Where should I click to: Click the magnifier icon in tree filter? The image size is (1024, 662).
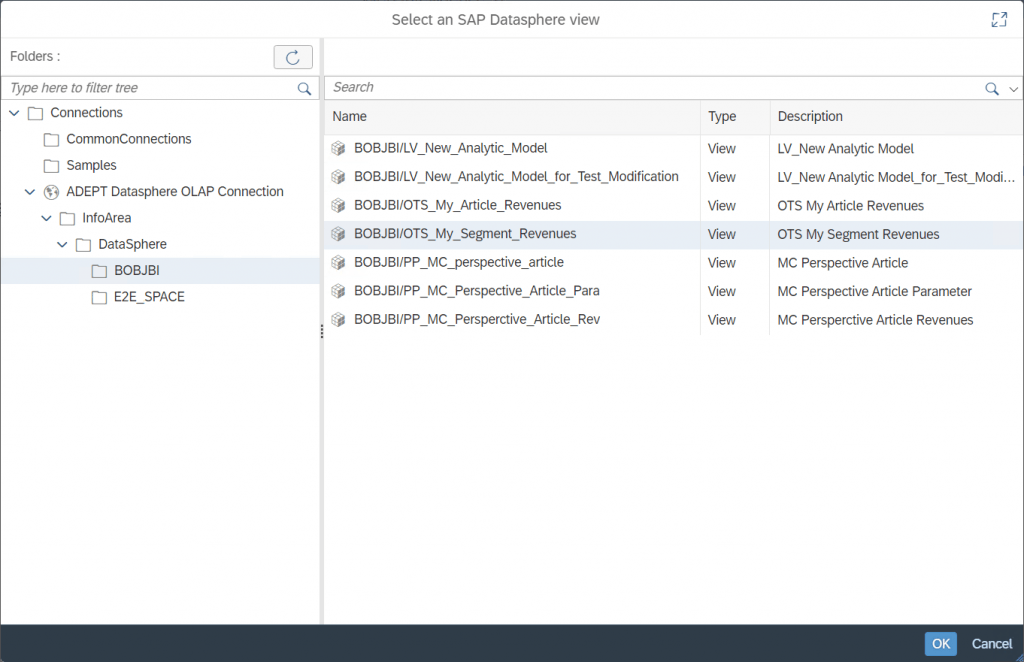304,88
